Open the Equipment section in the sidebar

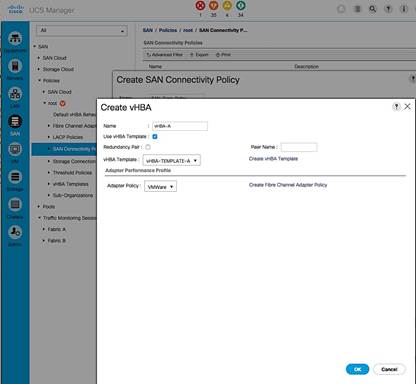pyautogui.click(x=15, y=39)
